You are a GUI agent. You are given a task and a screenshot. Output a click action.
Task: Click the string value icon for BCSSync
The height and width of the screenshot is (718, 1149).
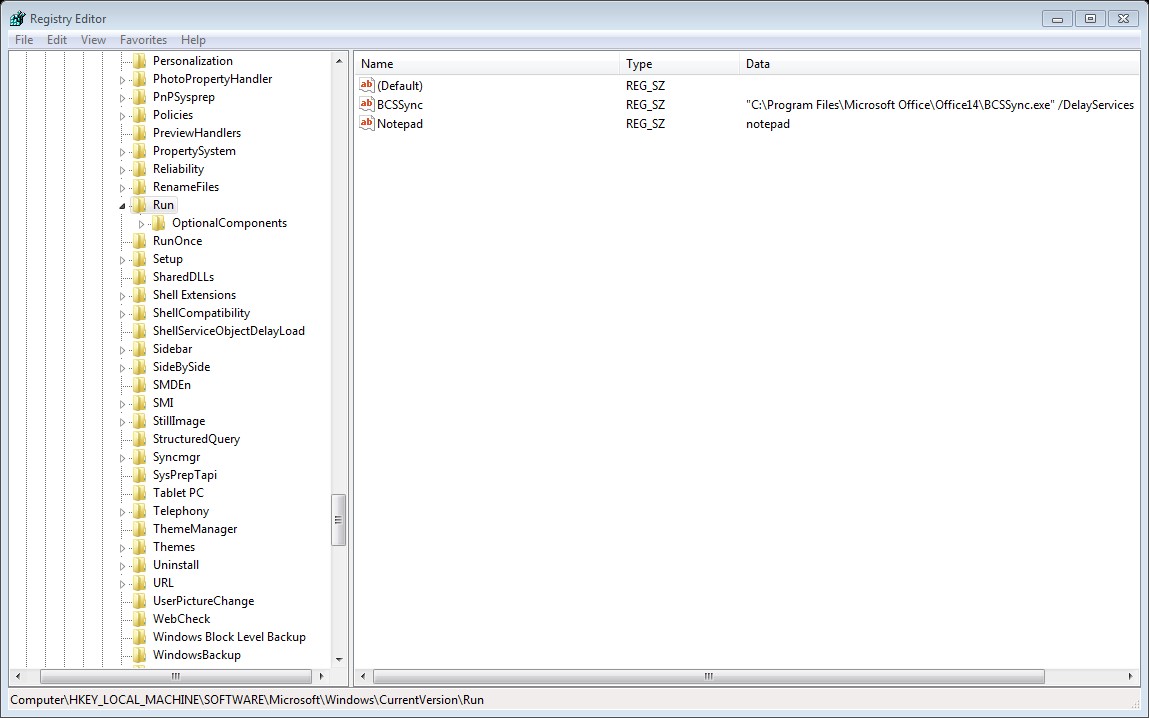[366, 104]
